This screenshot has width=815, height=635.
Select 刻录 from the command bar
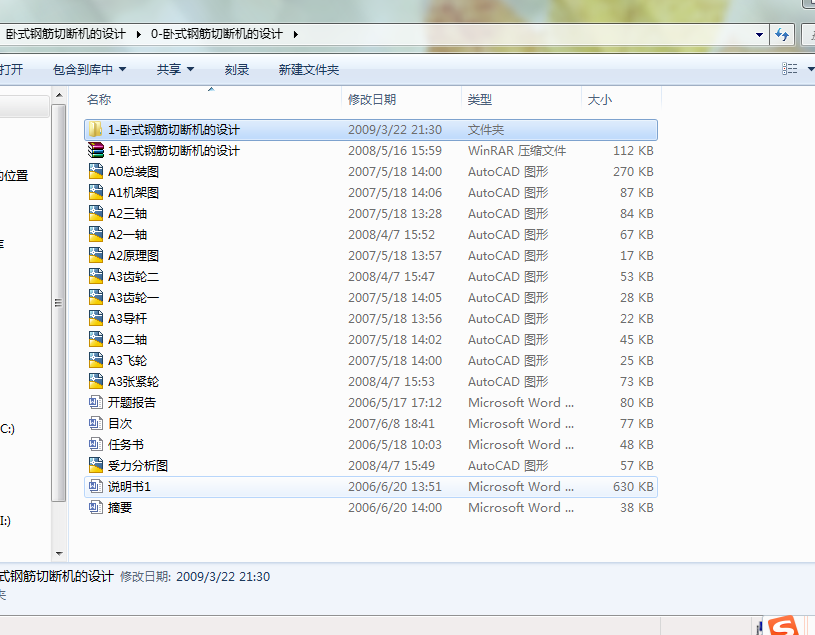pos(236,69)
